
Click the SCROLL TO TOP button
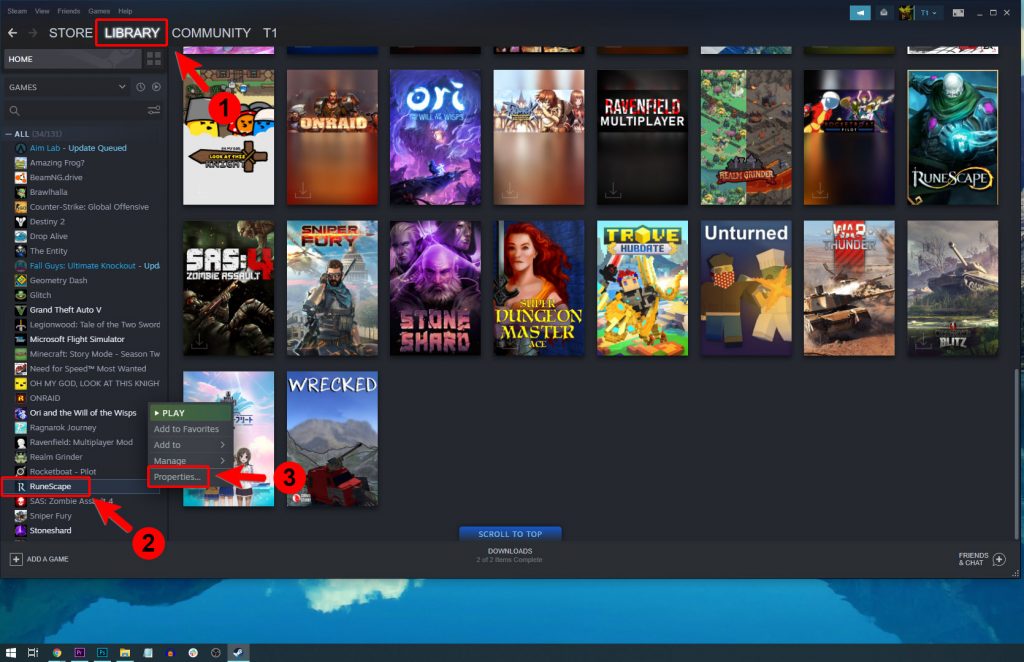tap(510, 534)
